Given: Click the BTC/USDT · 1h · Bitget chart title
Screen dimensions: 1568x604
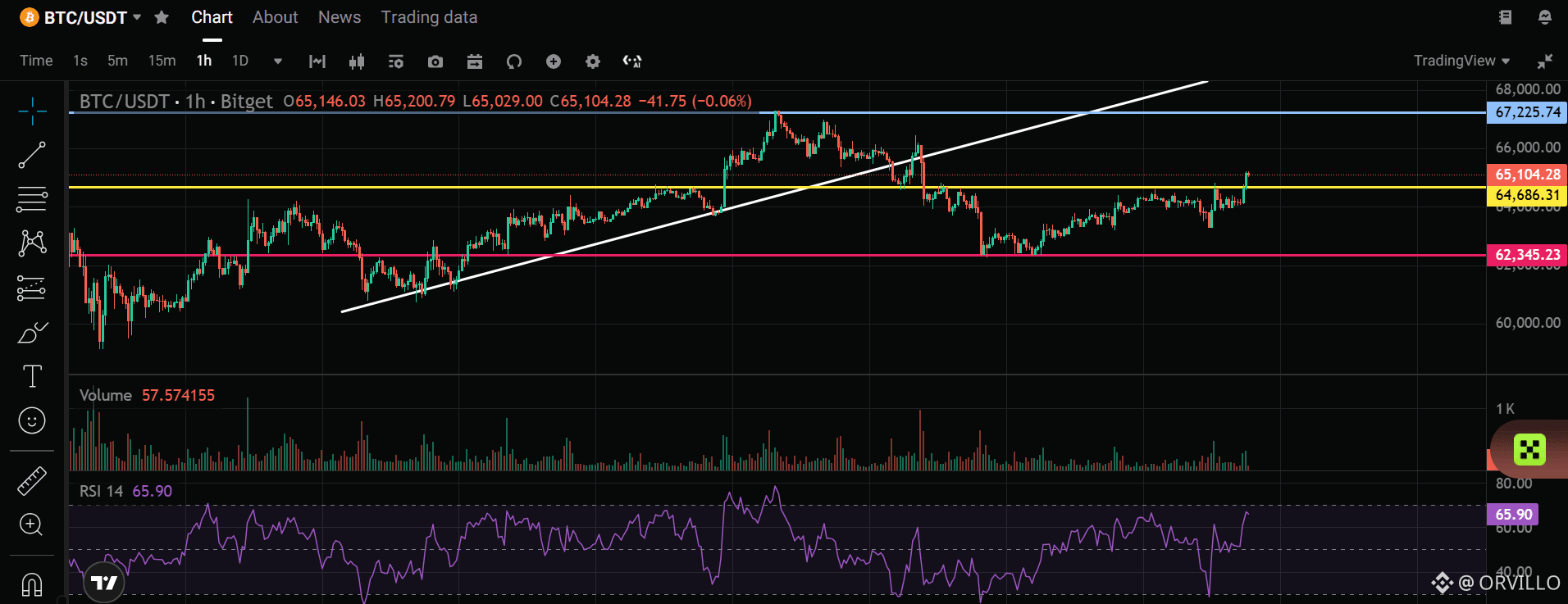Looking at the screenshot, I should tap(175, 101).
